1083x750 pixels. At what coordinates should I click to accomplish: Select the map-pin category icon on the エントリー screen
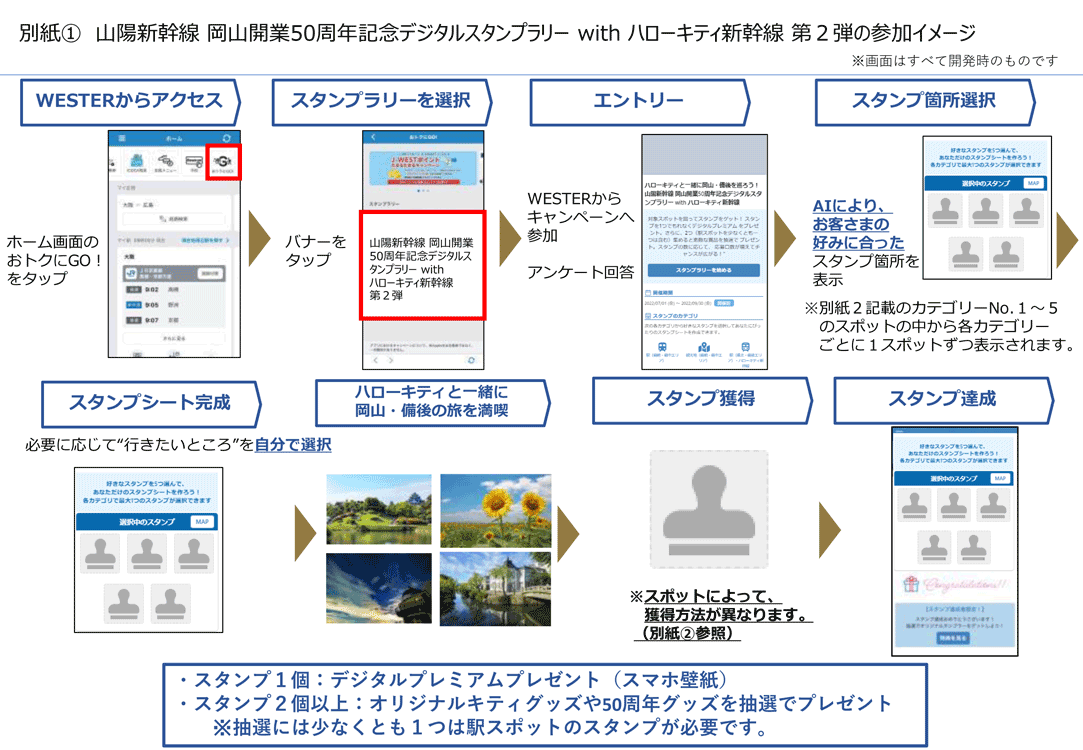click(704, 347)
